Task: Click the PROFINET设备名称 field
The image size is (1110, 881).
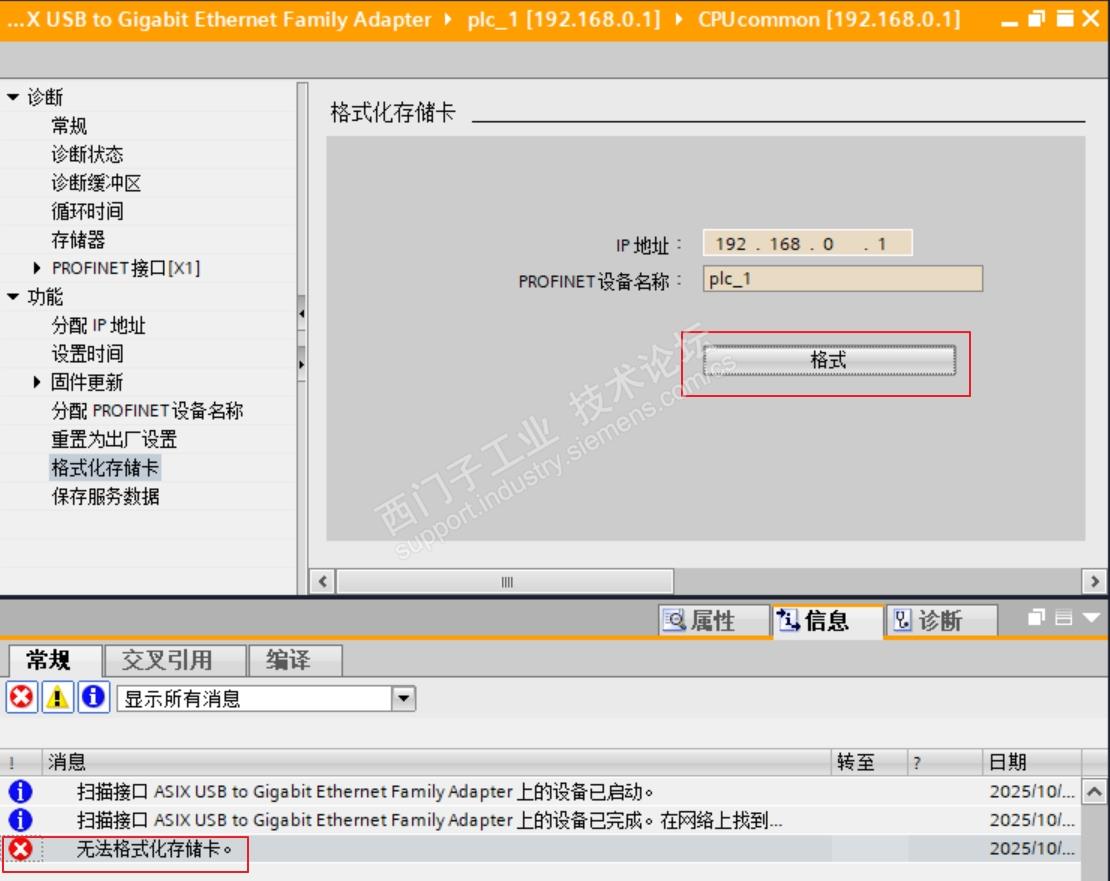Action: point(842,278)
